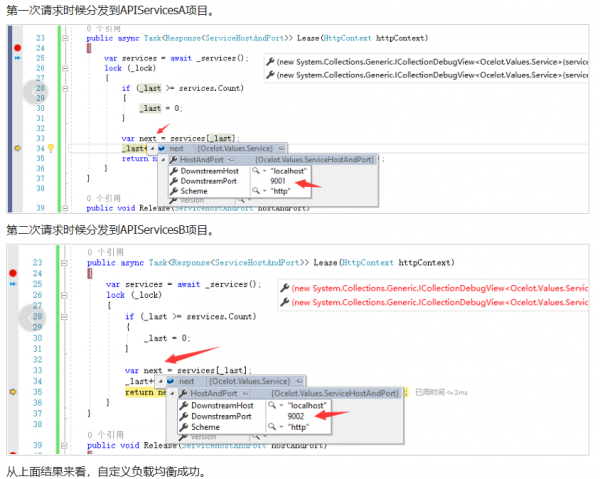Click "localhost" value in the 9001 datatip

click(289, 171)
